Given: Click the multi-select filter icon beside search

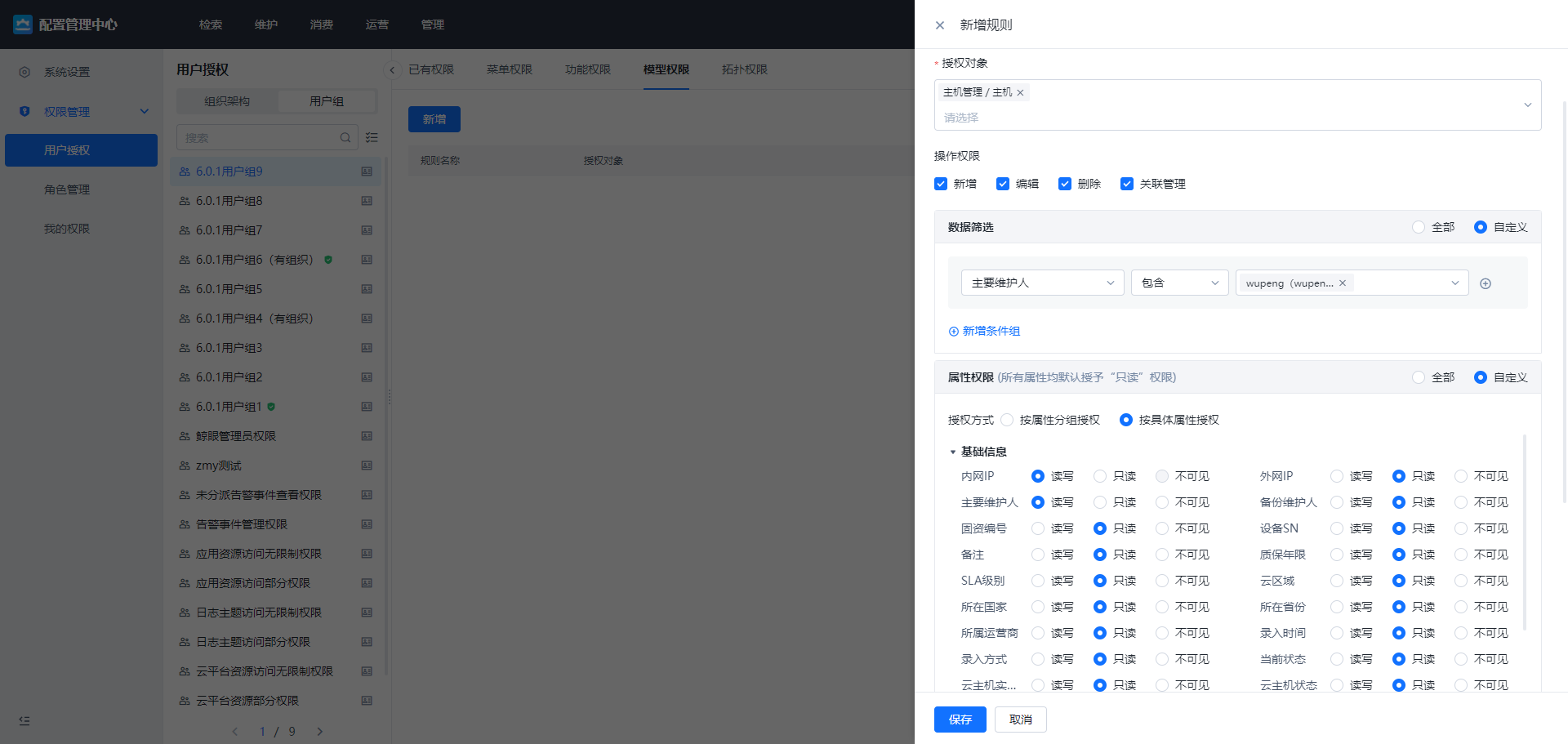Looking at the screenshot, I should point(372,137).
